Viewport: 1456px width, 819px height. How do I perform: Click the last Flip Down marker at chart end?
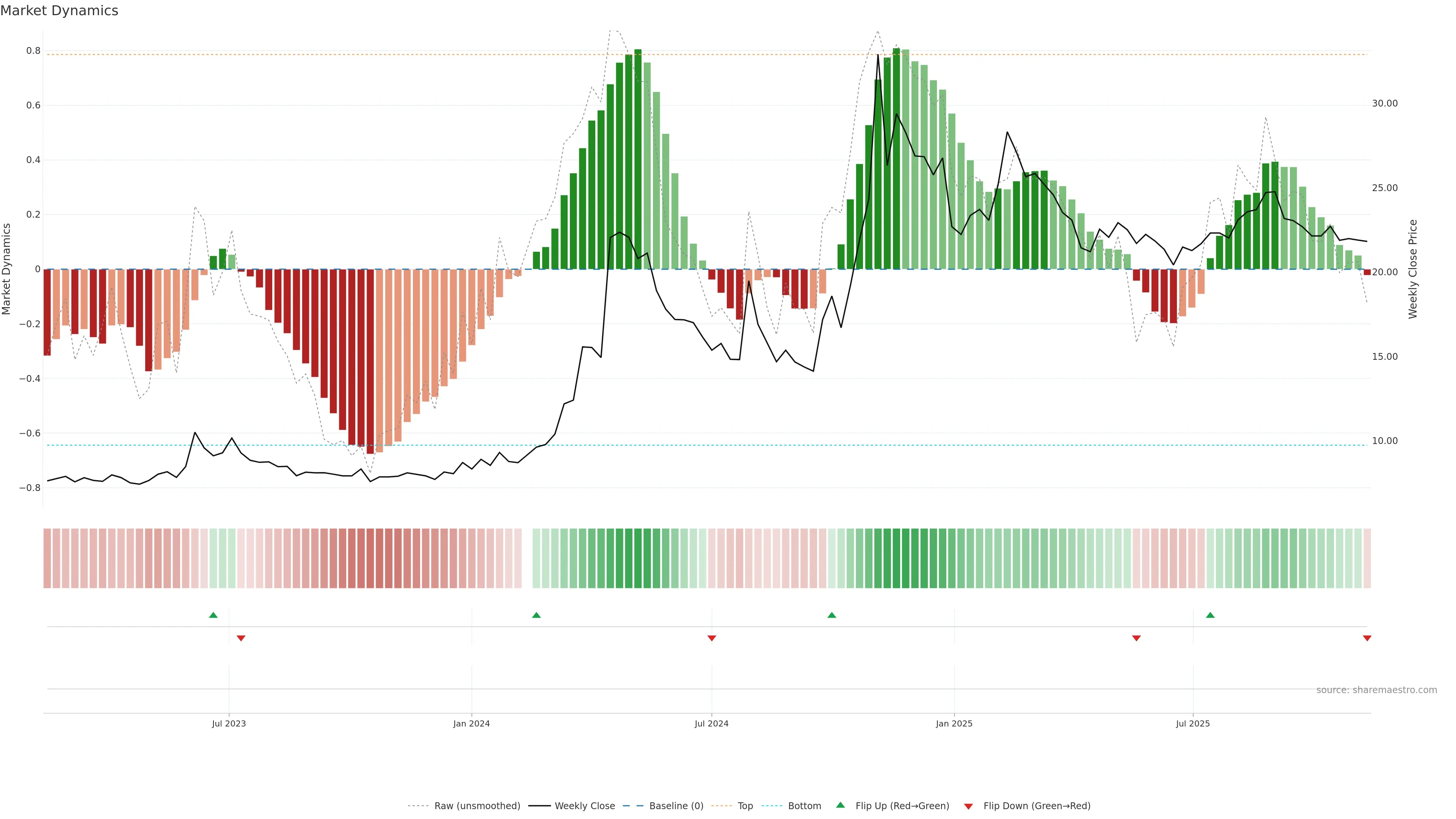[x=1367, y=638]
